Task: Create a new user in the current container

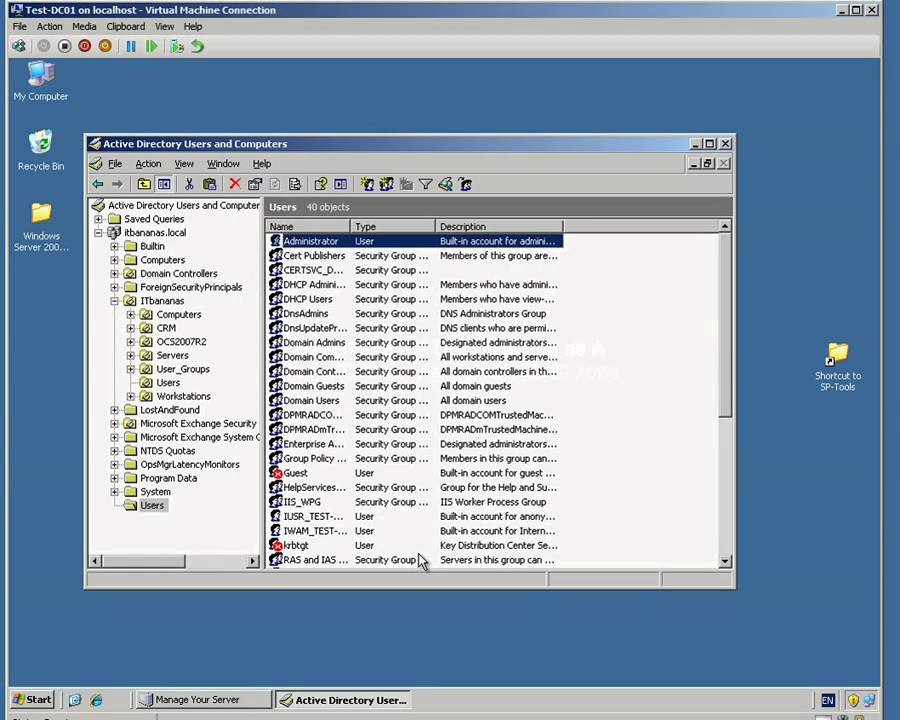Action: 367,184
